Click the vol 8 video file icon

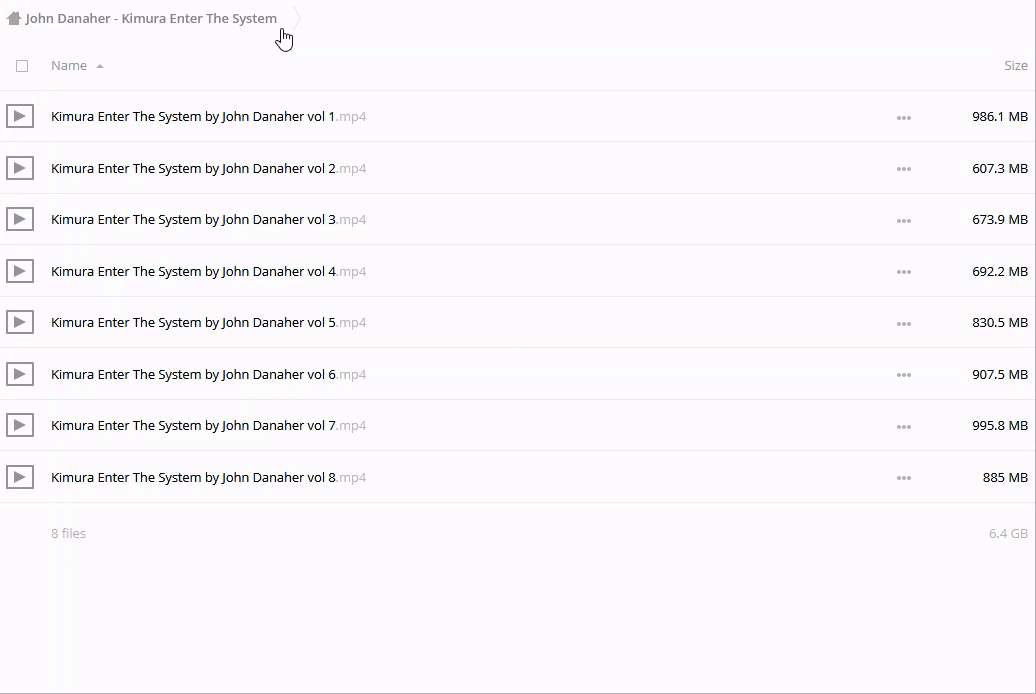[x=19, y=477]
